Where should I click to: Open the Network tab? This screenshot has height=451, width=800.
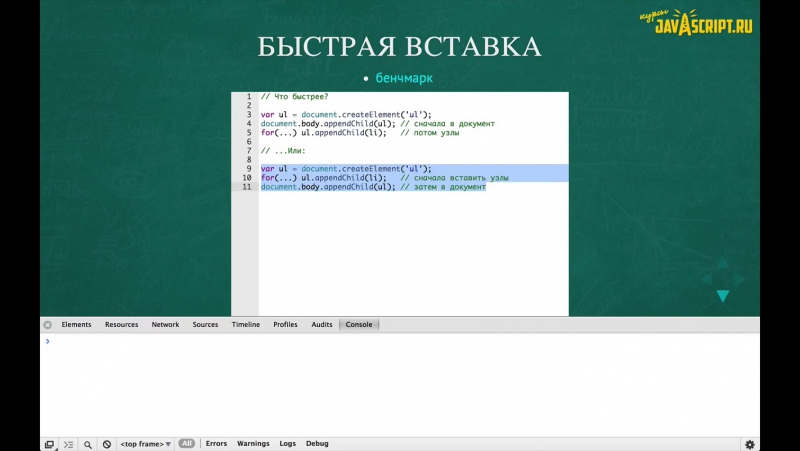165,324
